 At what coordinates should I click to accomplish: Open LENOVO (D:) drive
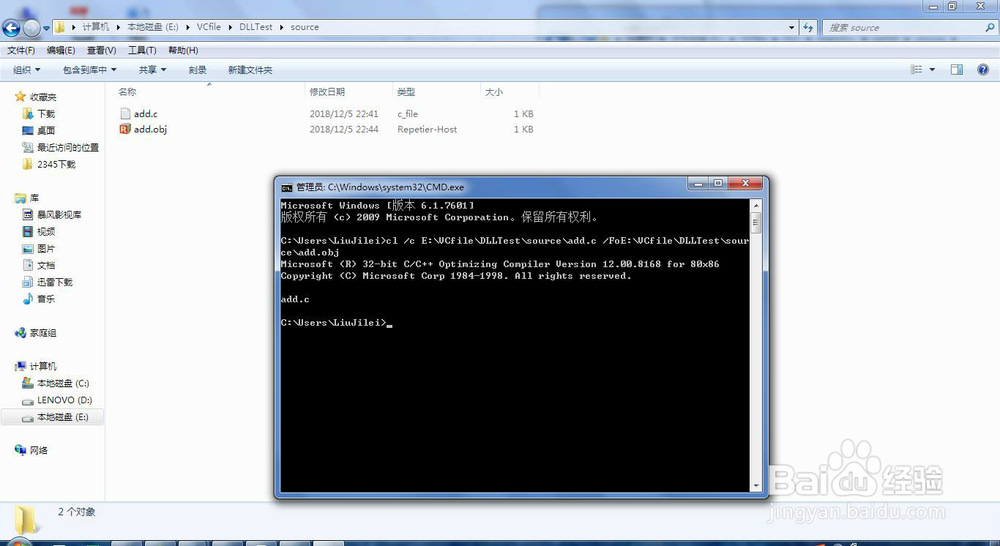[x=64, y=400]
